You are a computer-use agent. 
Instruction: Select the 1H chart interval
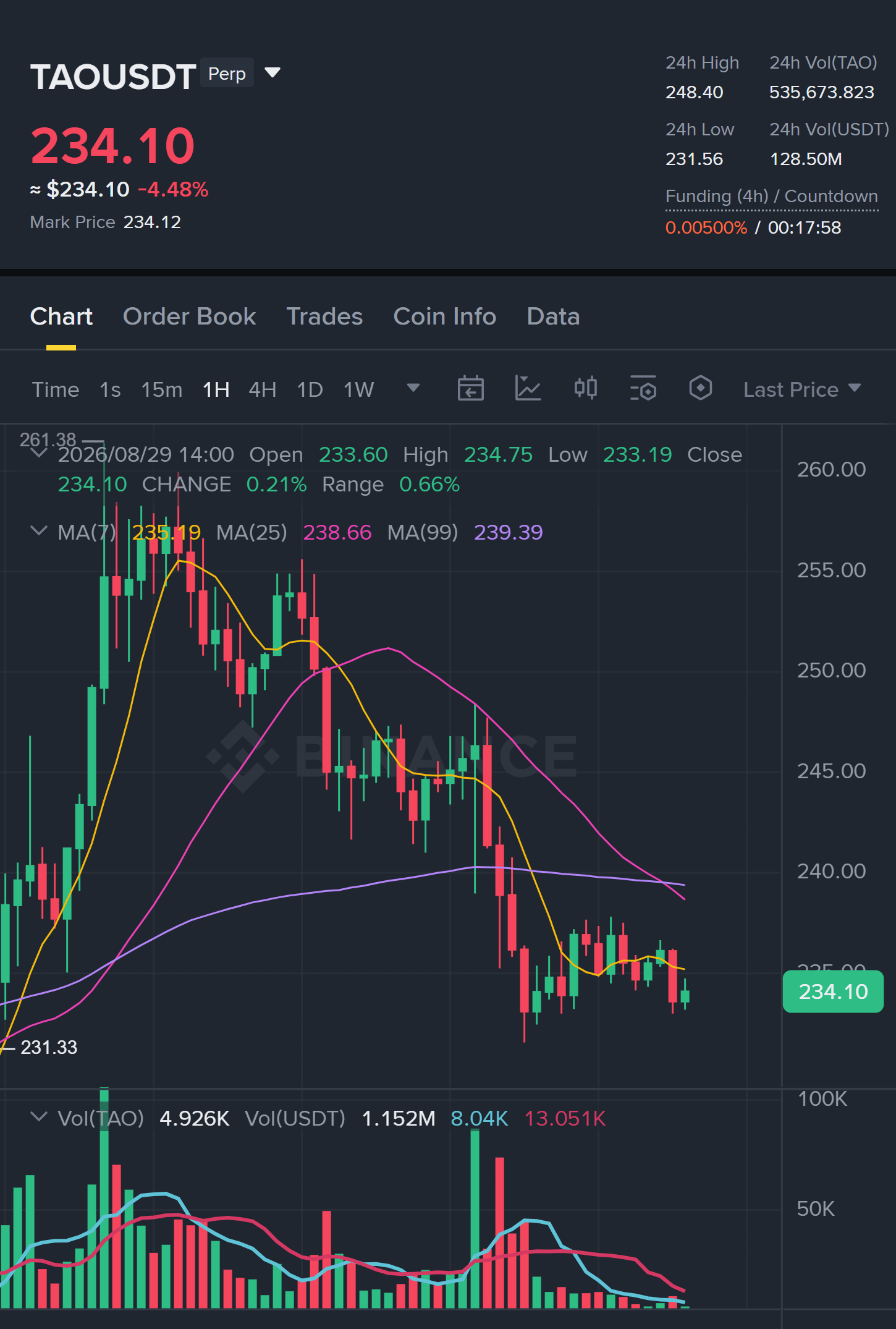tap(216, 389)
